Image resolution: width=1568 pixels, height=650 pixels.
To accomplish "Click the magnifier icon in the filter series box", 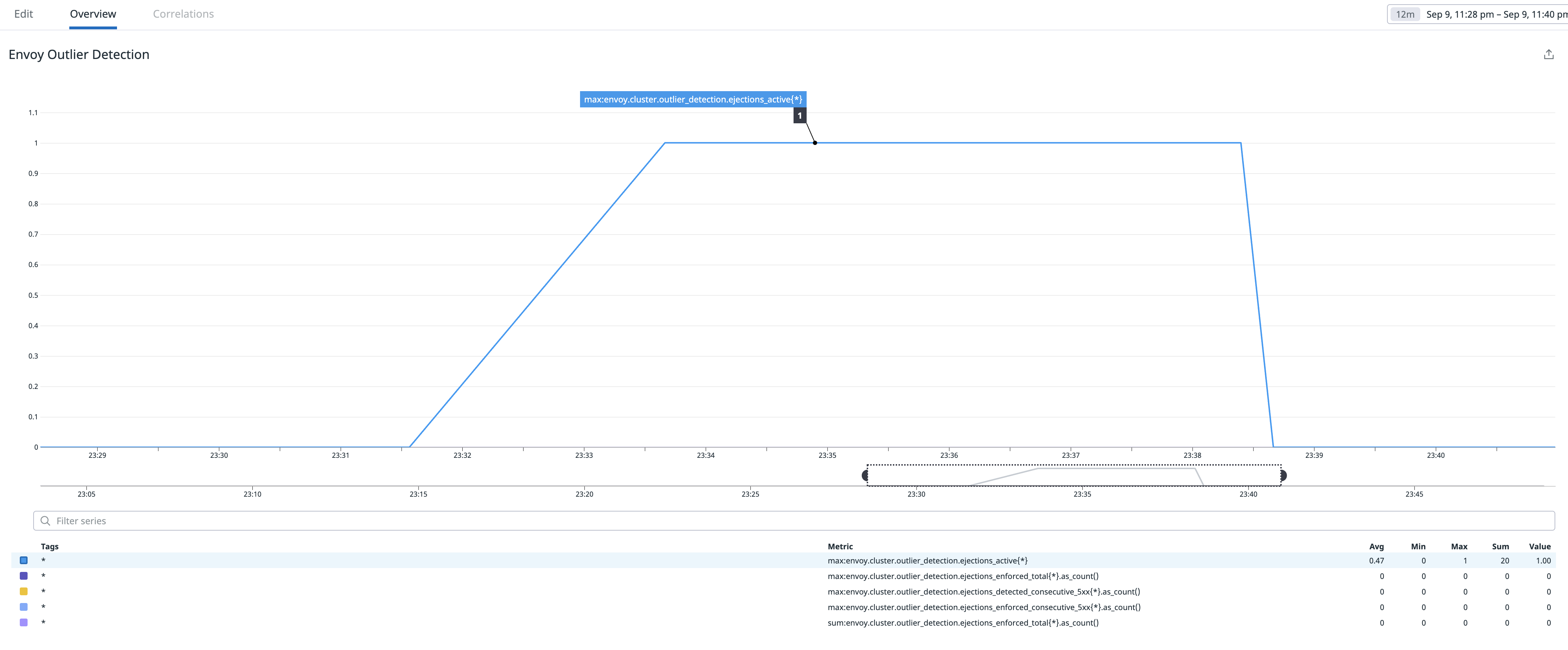I will 46,521.
